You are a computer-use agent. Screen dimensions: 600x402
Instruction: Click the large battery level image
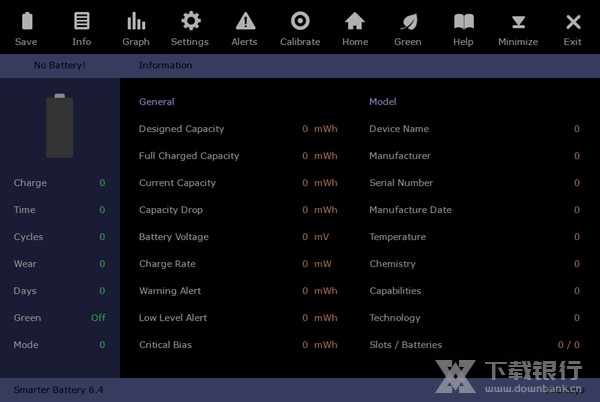(x=60, y=126)
